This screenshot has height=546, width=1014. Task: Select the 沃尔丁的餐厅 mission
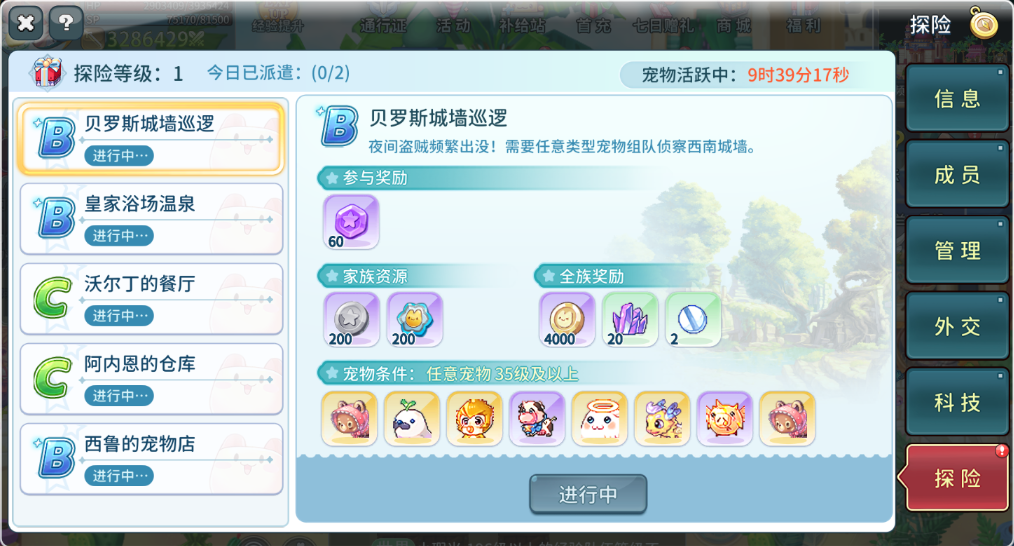(x=151, y=299)
